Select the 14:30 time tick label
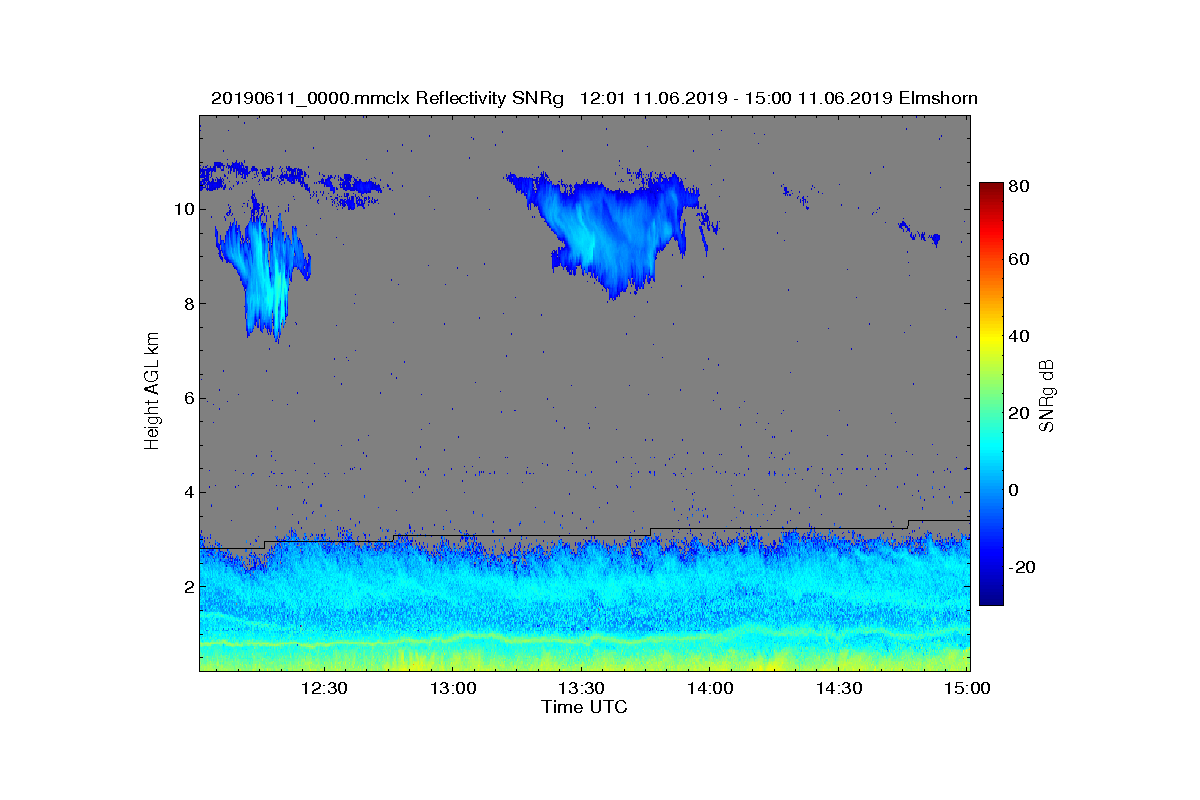1200x800 pixels. coord(840,689)
